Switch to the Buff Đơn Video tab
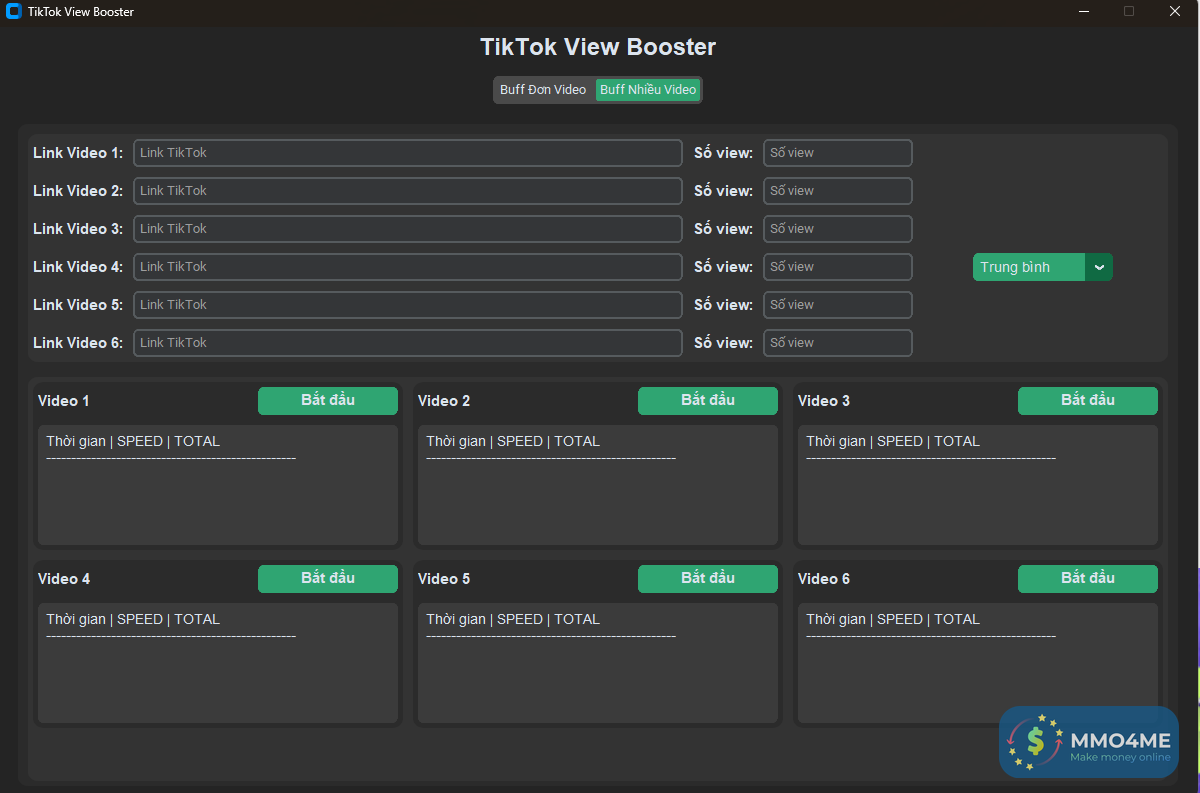1200x793 pixels. tap(543, 90)
